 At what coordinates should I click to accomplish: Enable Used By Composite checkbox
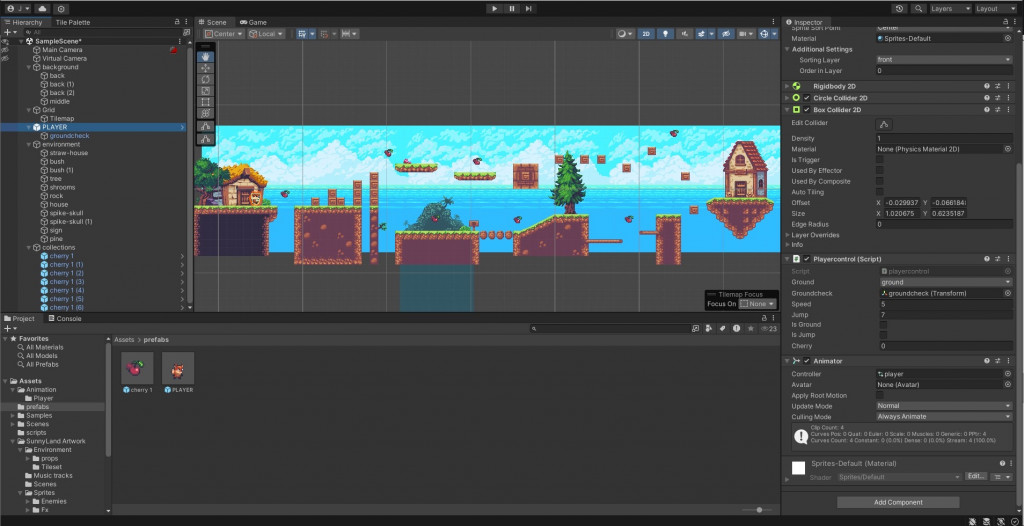pos(880,181)
